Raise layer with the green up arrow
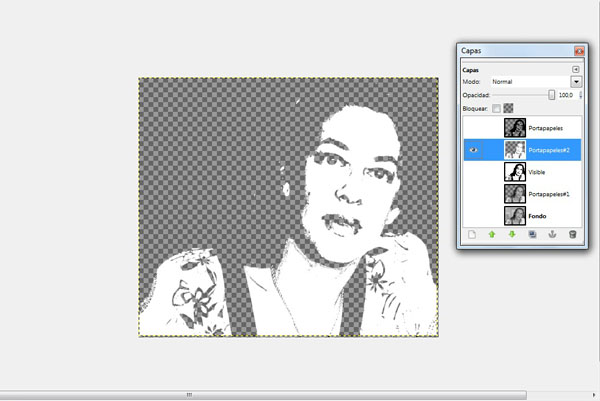The width and height of the screenshot is (600, 401). pos(492,234)
